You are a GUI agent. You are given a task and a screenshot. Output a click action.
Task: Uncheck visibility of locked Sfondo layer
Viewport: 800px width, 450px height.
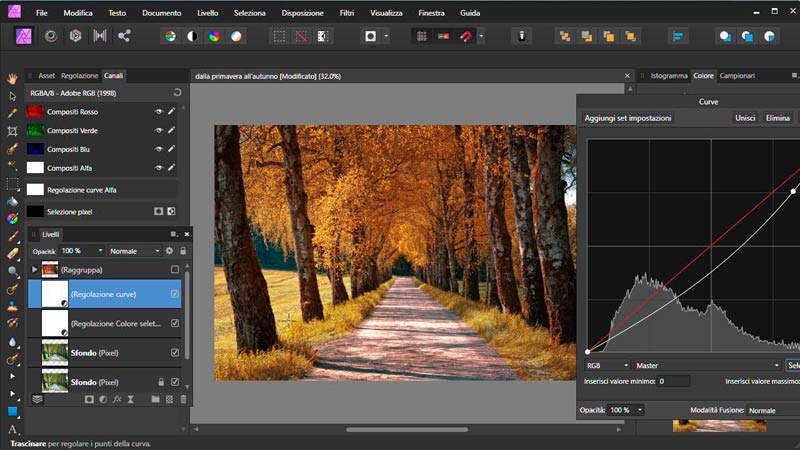click(175, 382)
